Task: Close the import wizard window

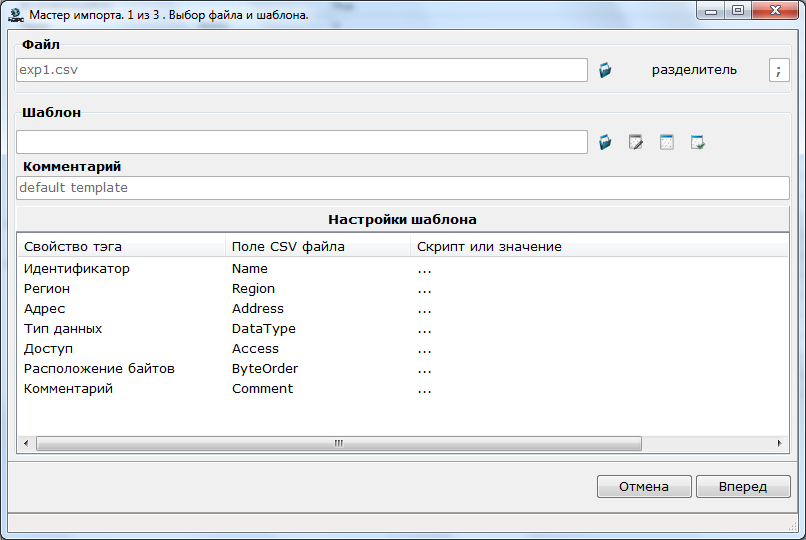Action: coord(775,11)
